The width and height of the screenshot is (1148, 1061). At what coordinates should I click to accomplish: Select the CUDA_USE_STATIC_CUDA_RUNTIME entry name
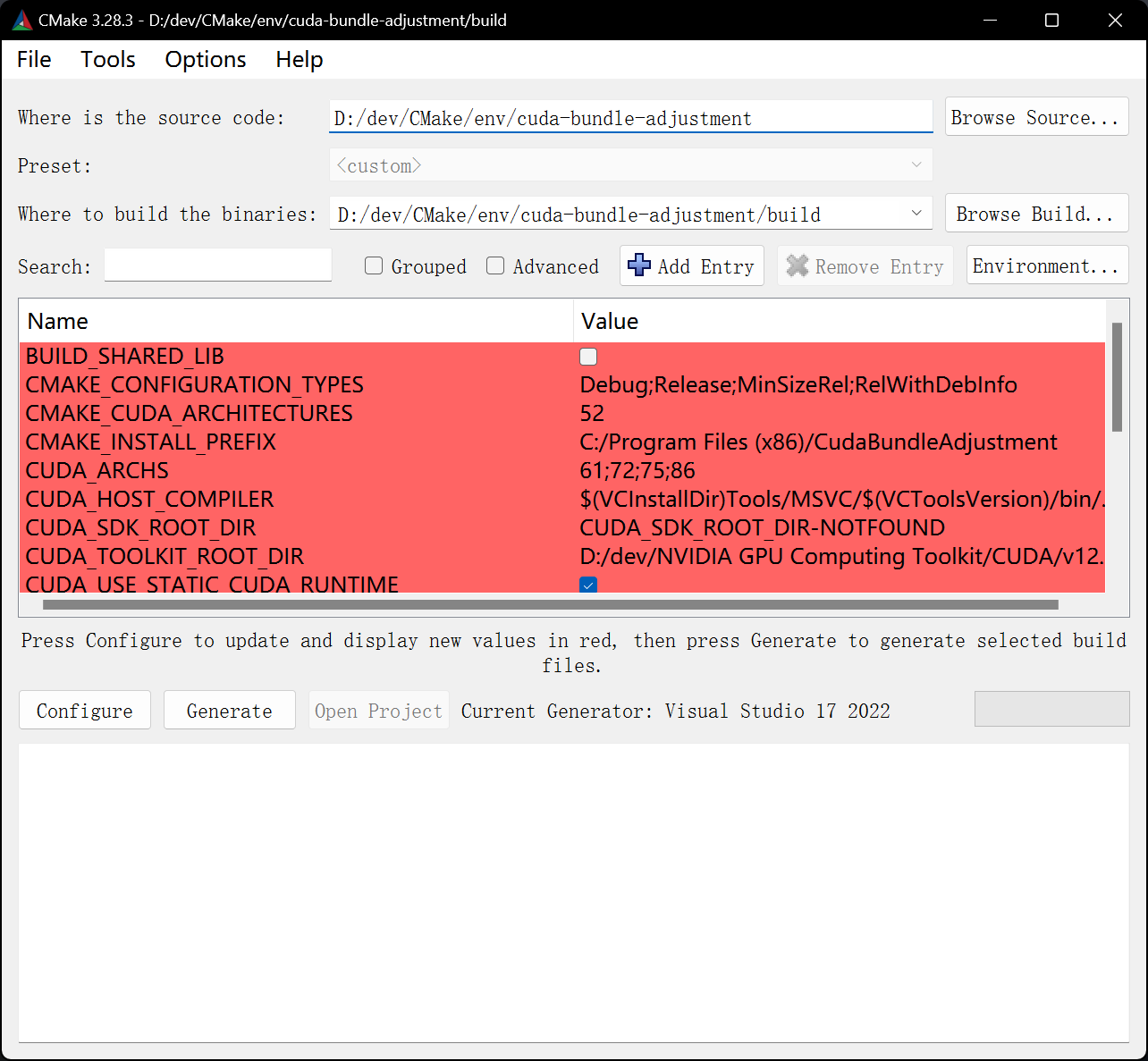coord(213,584)
